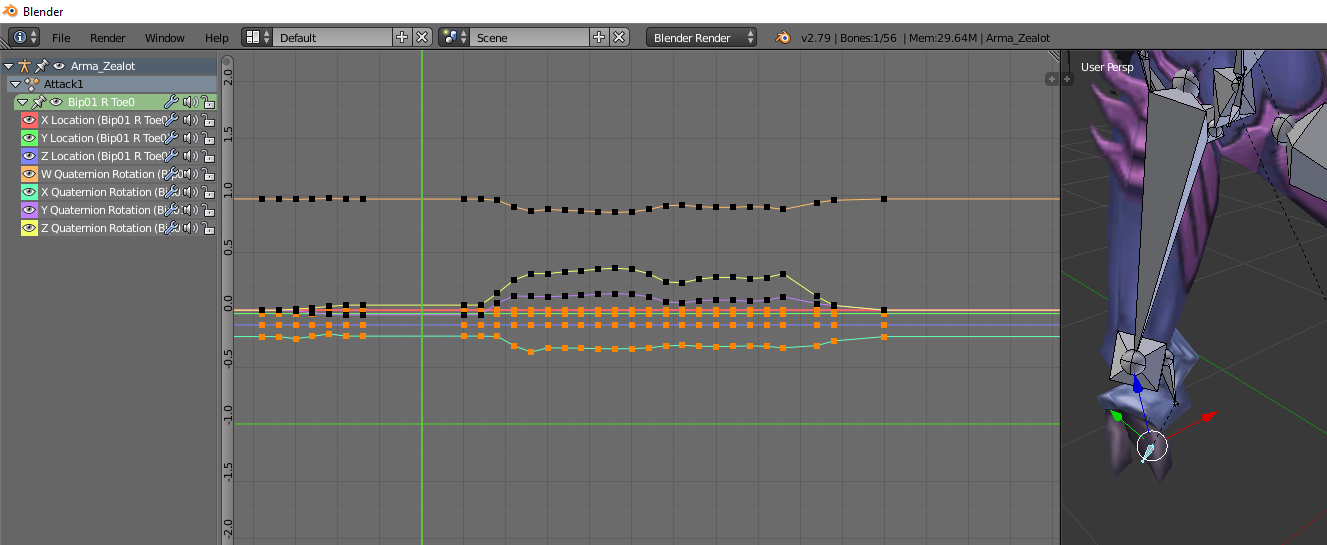
Task: Hide the X Location curve
Action: 29,120
